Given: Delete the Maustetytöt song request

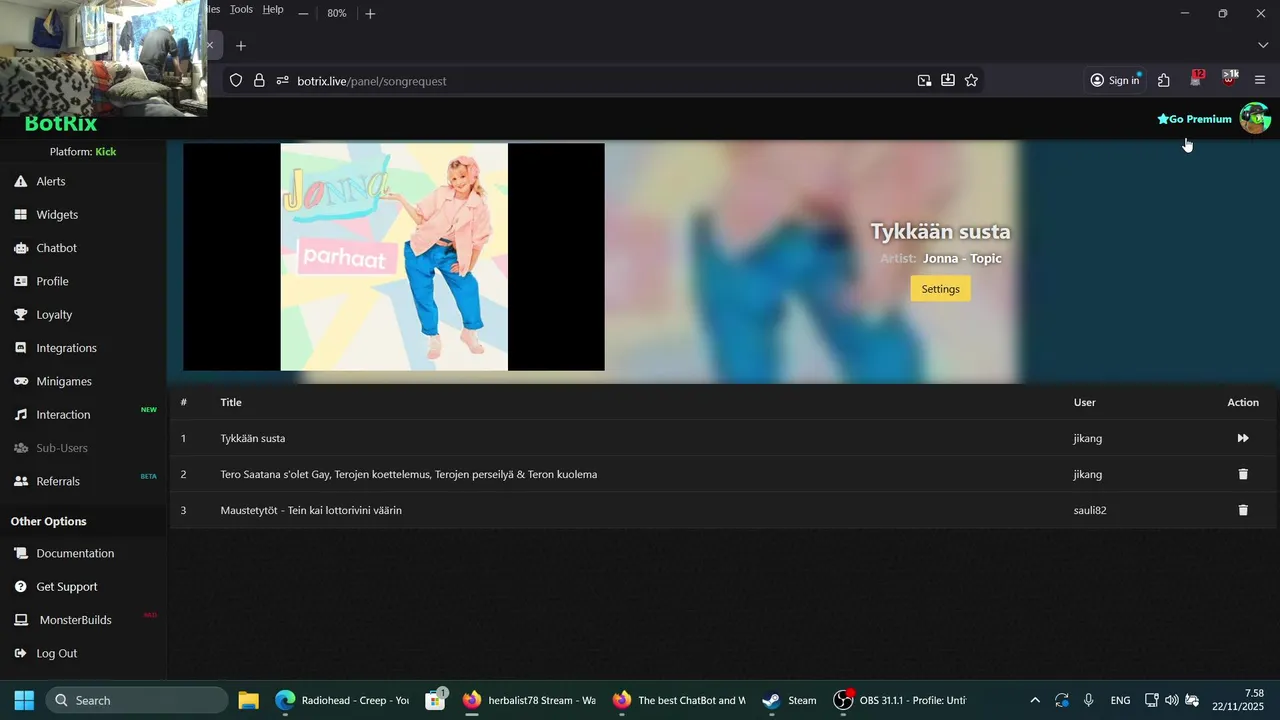Looking at the screenshot, I should 1243,510.
